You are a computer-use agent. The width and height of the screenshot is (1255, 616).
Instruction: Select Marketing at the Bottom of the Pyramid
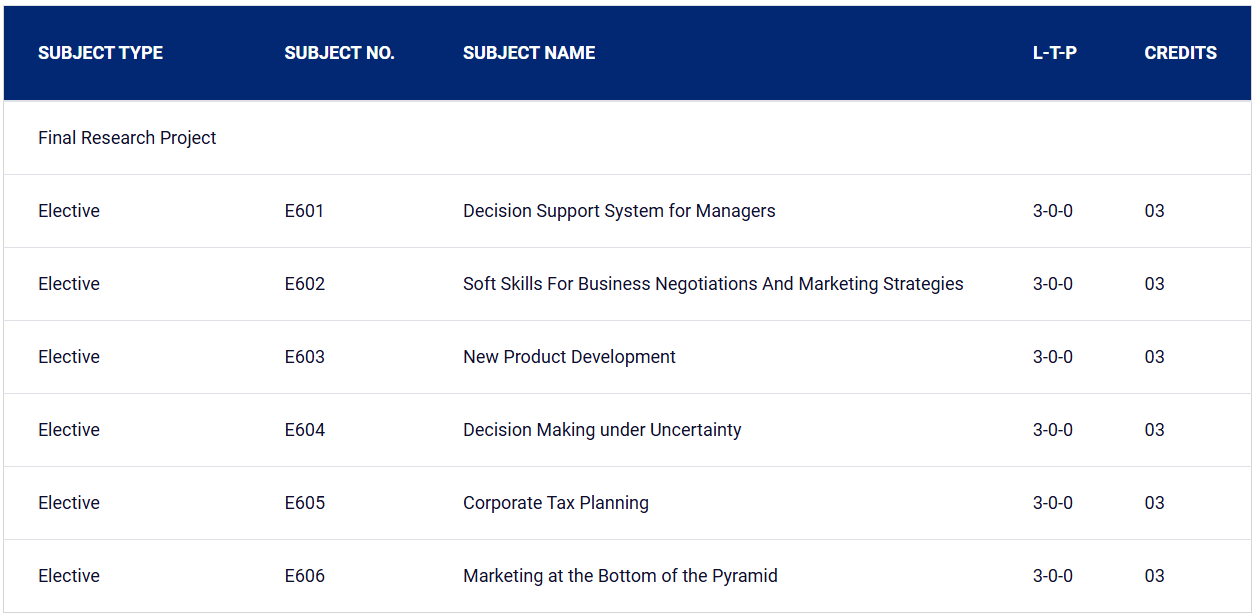pyautogui.click(x=620, y=576)
